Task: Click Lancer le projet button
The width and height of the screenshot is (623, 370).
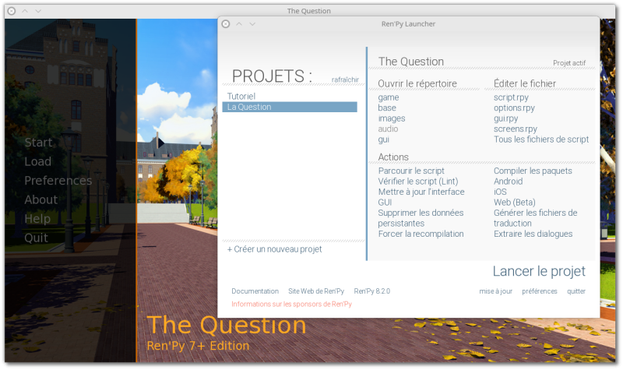Action: [539, 271]
